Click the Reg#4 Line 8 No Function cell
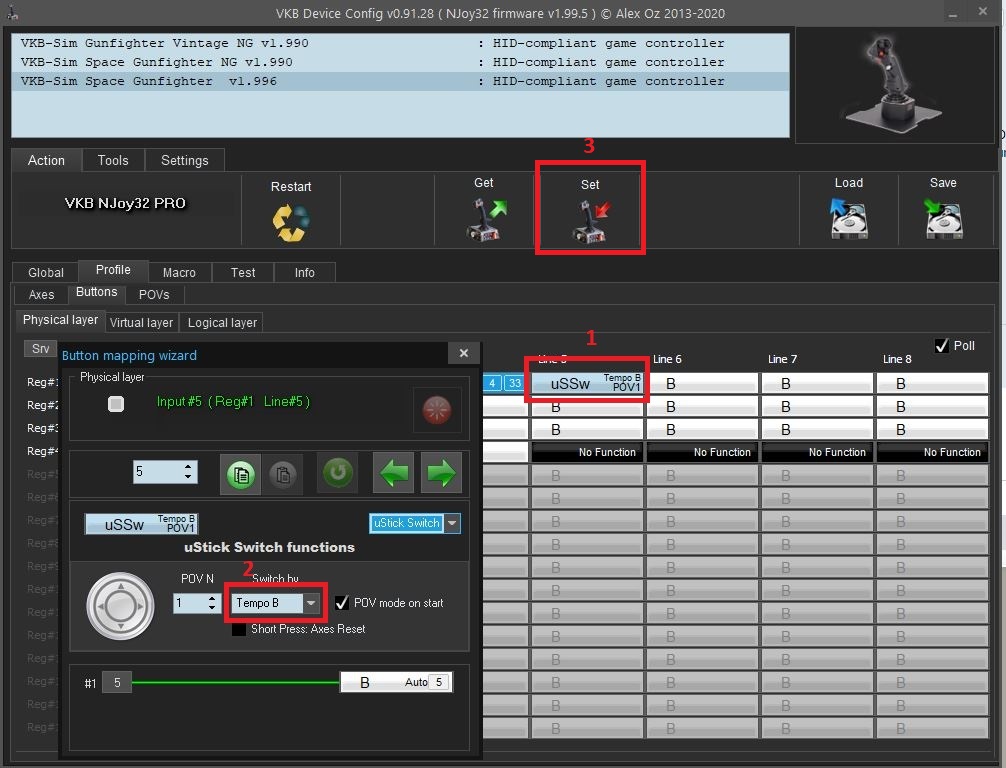 click(x=933, y=452)
